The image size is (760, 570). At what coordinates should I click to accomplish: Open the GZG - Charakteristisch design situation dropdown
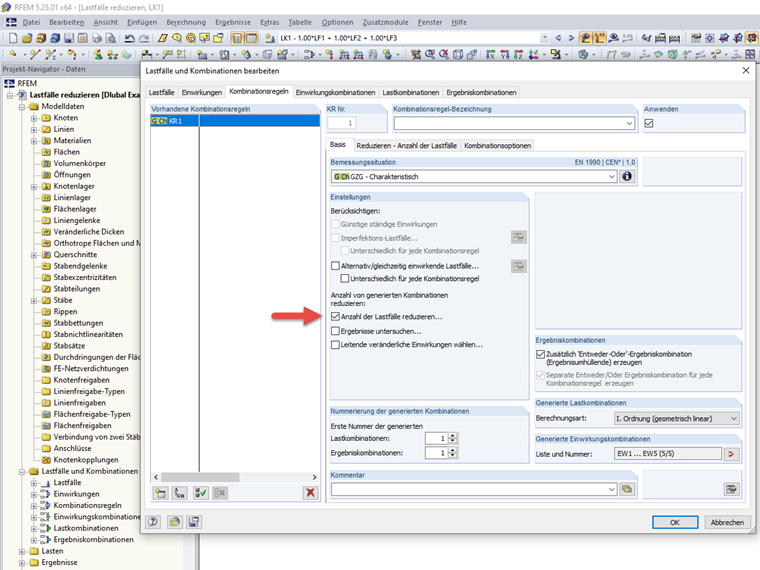612,176
